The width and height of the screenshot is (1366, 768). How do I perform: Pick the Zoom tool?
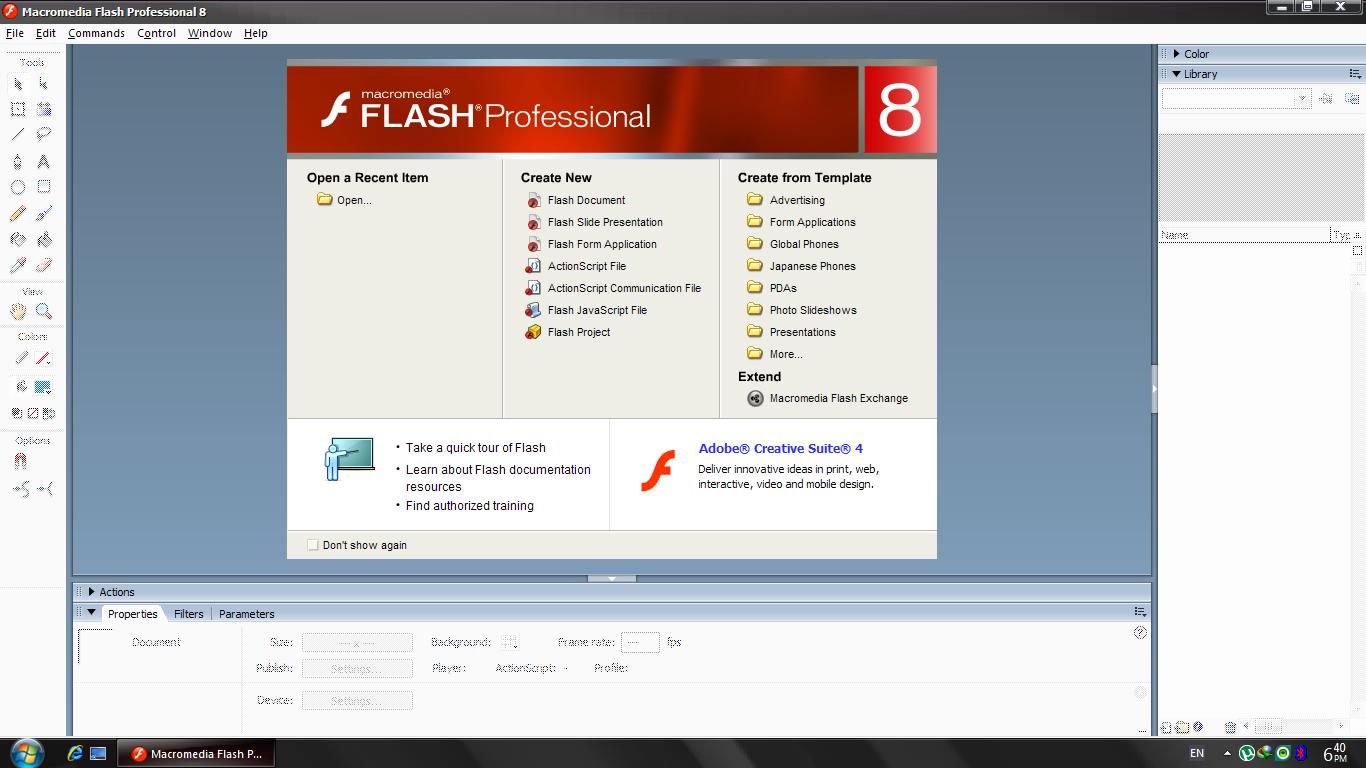42,310
